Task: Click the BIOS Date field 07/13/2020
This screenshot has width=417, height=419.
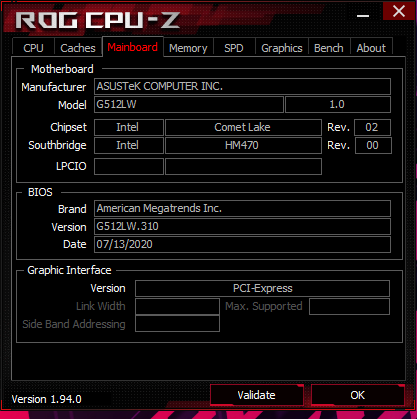Action: pyautogui.click(x=242, y=245)
